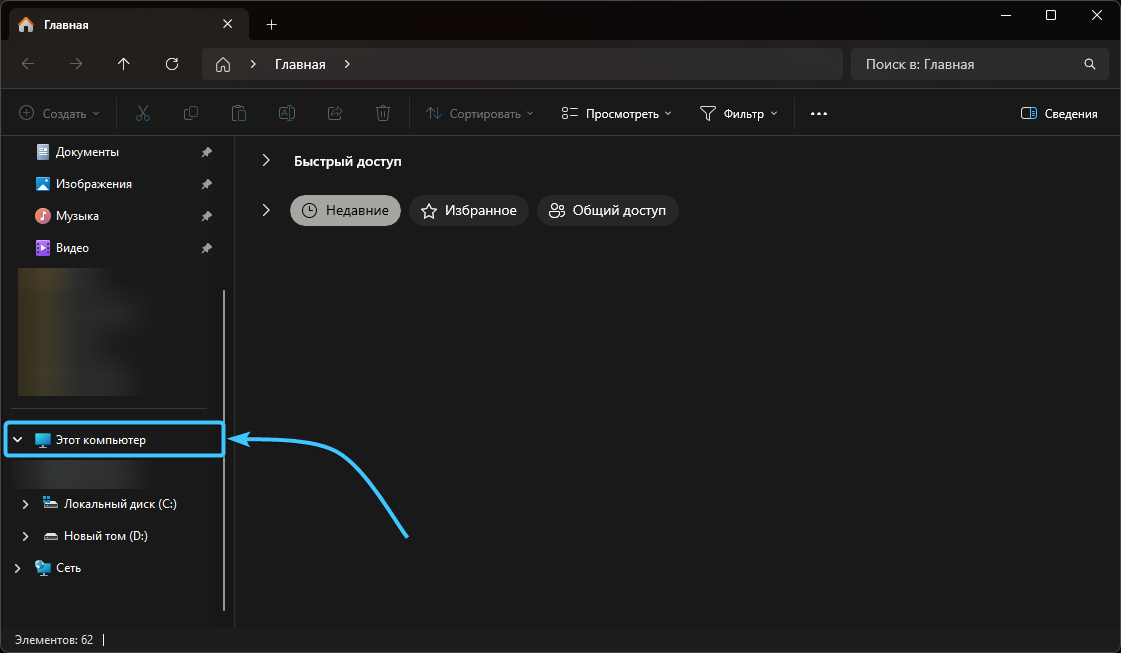Image resolution: width=1121 pixels, height=653 pixels.
Task: Click the Cut scissors icon in toolbar
Action: [143, 114]
